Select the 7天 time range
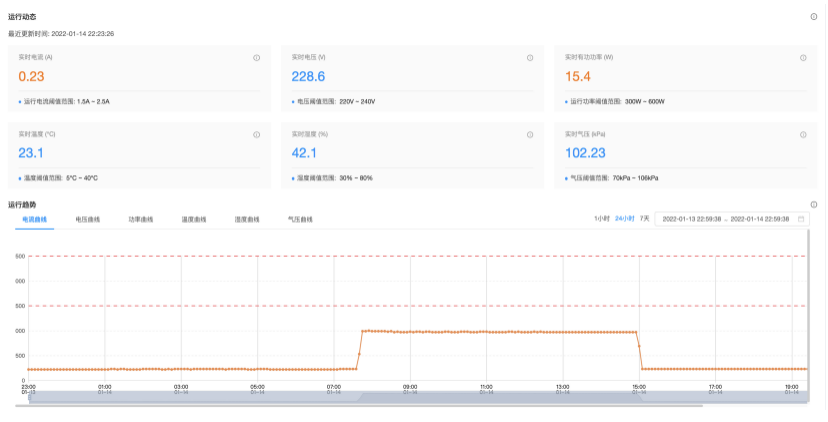 point(645,219)
